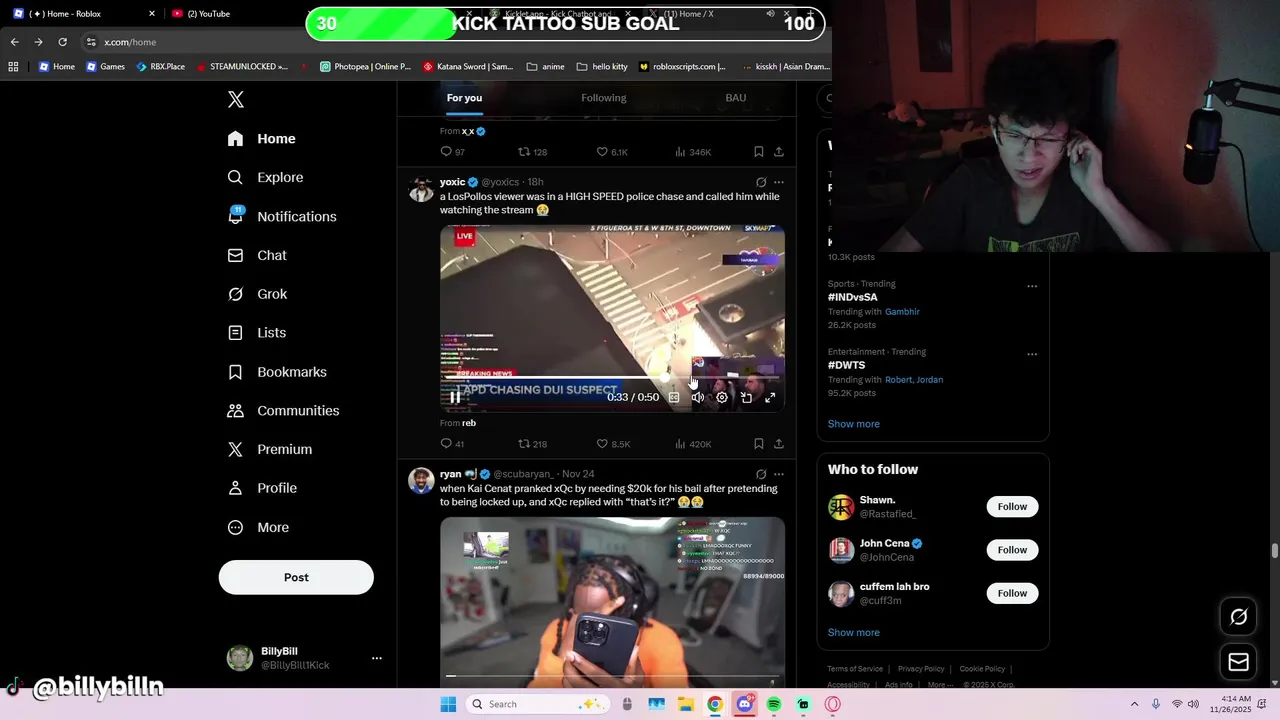Repost the x.x post with 128

[x=532, y=152]
